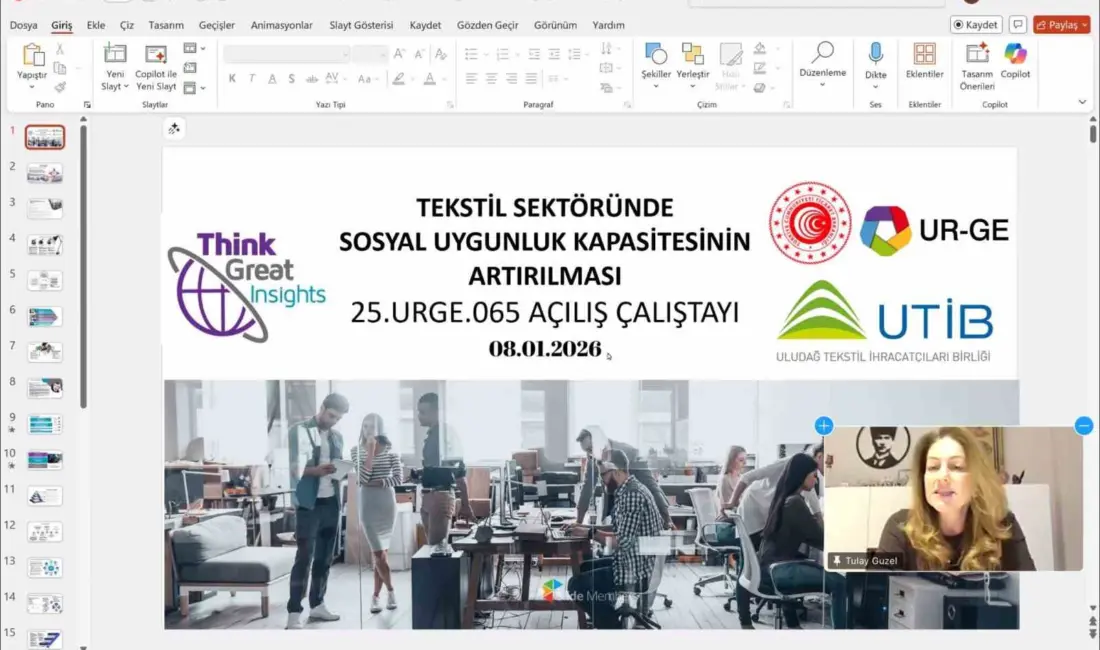Click the red Paylaş button
1100x650 pixels.
tap(1062, 24)
